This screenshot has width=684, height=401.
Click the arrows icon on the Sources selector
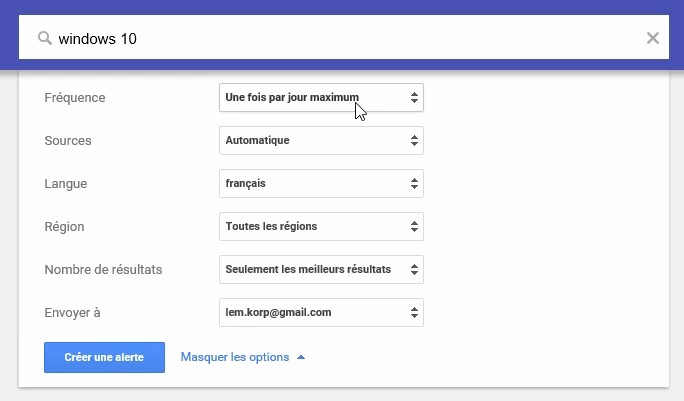pyautogui.click(x=414, y=141)
